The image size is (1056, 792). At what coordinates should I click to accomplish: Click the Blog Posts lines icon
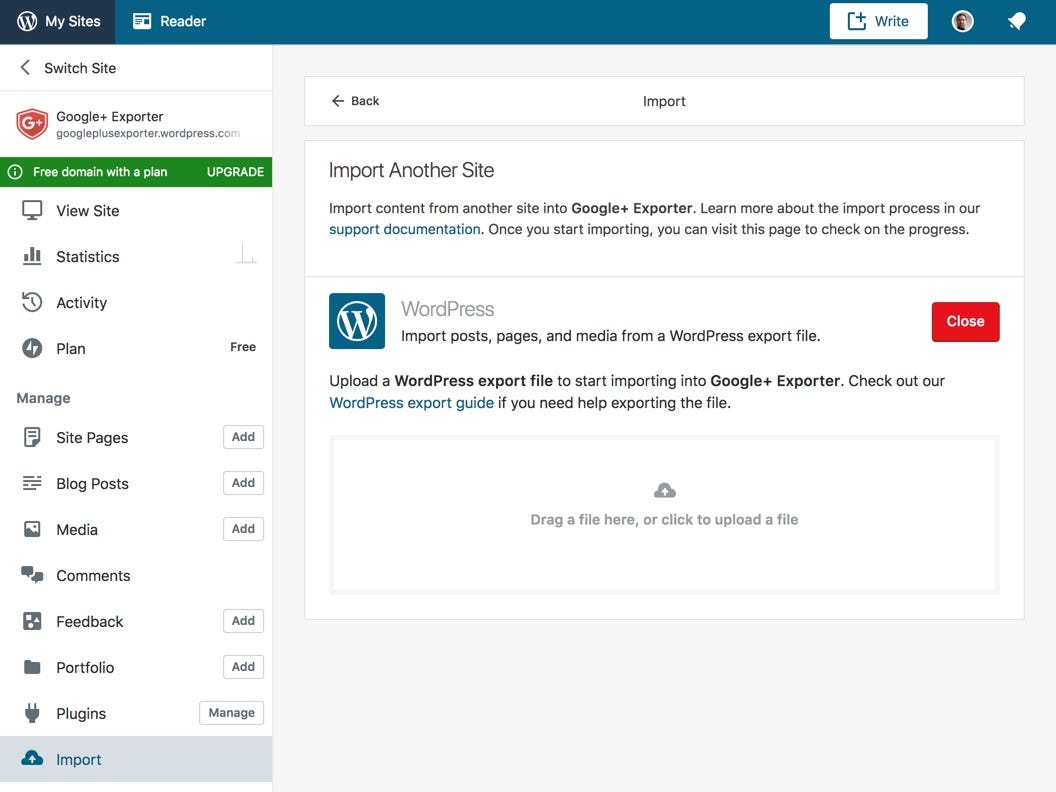pyautogui.click(x=32, y=483)
